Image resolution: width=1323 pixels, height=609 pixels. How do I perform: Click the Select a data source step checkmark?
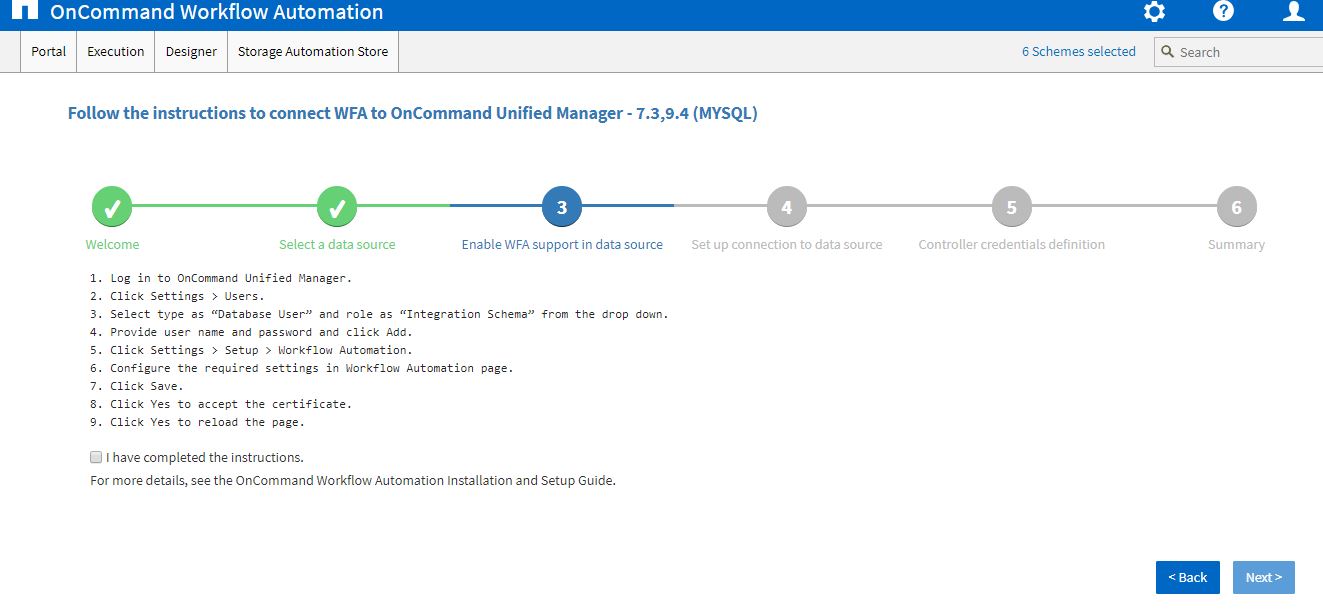[x=336, y=206]
